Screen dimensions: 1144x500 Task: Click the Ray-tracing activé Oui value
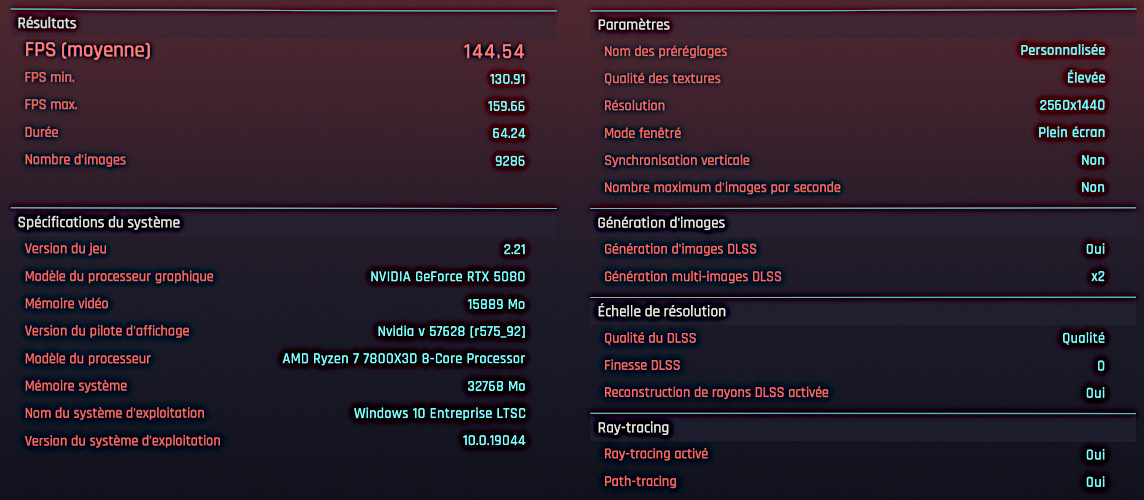pos(1095,455)
